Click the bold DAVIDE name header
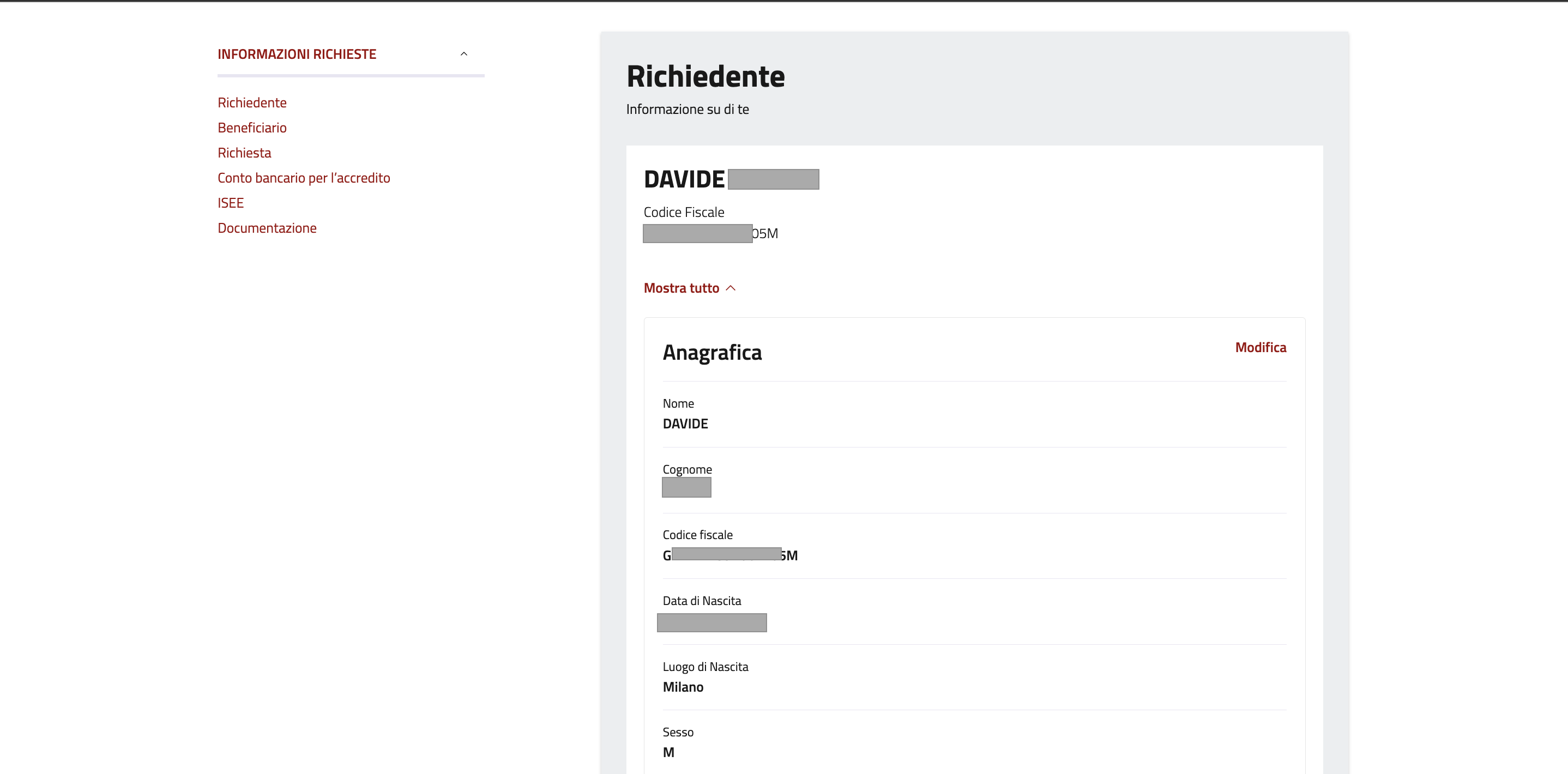The height and width of the screenshot is (774, 1568). point(684,179)
